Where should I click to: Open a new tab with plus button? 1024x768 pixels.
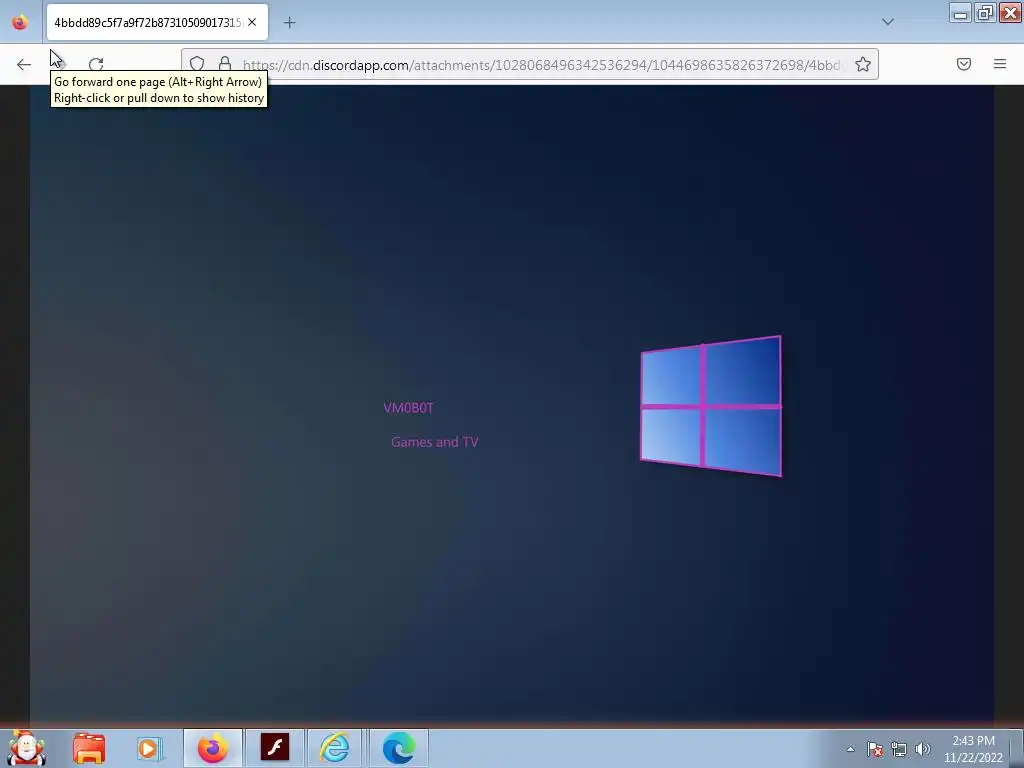(x=289, y=23)
